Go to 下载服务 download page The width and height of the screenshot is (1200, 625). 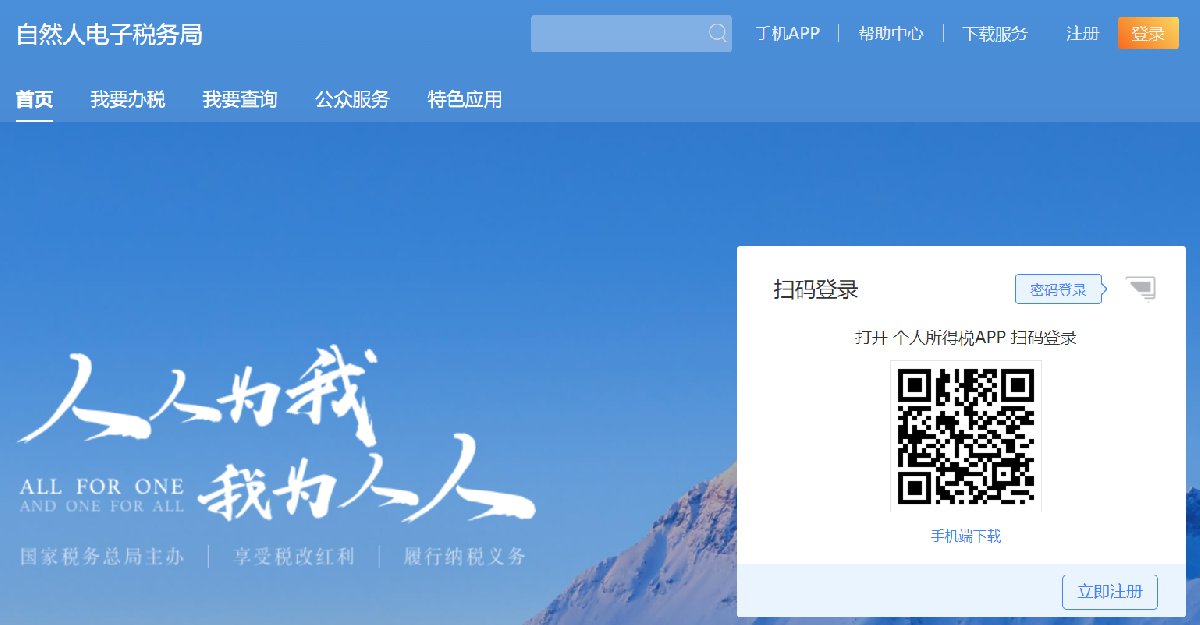[x=994, y=33]
